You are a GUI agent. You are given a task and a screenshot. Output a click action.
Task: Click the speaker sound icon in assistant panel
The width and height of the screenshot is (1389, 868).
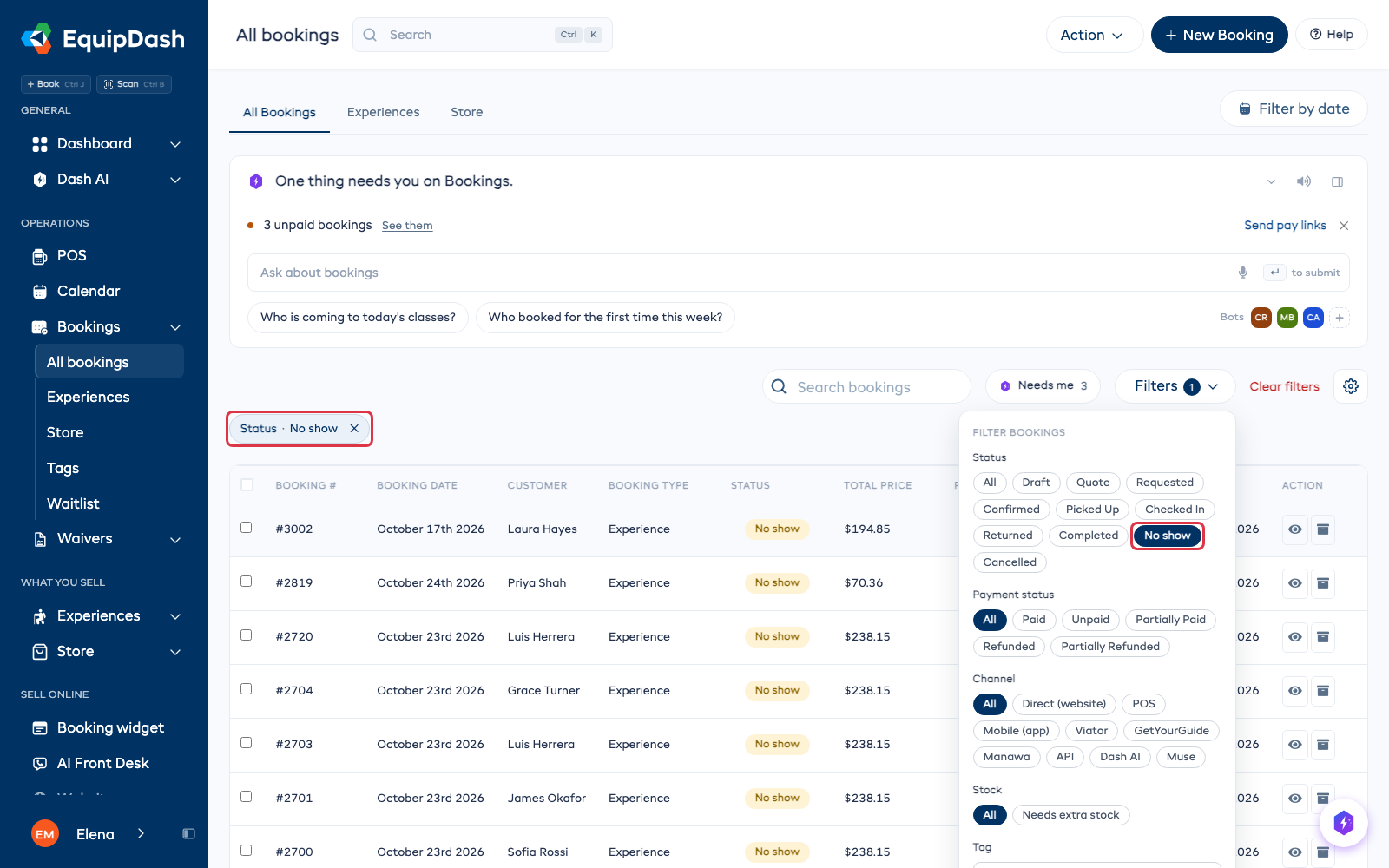click(x=1304, y=181)
